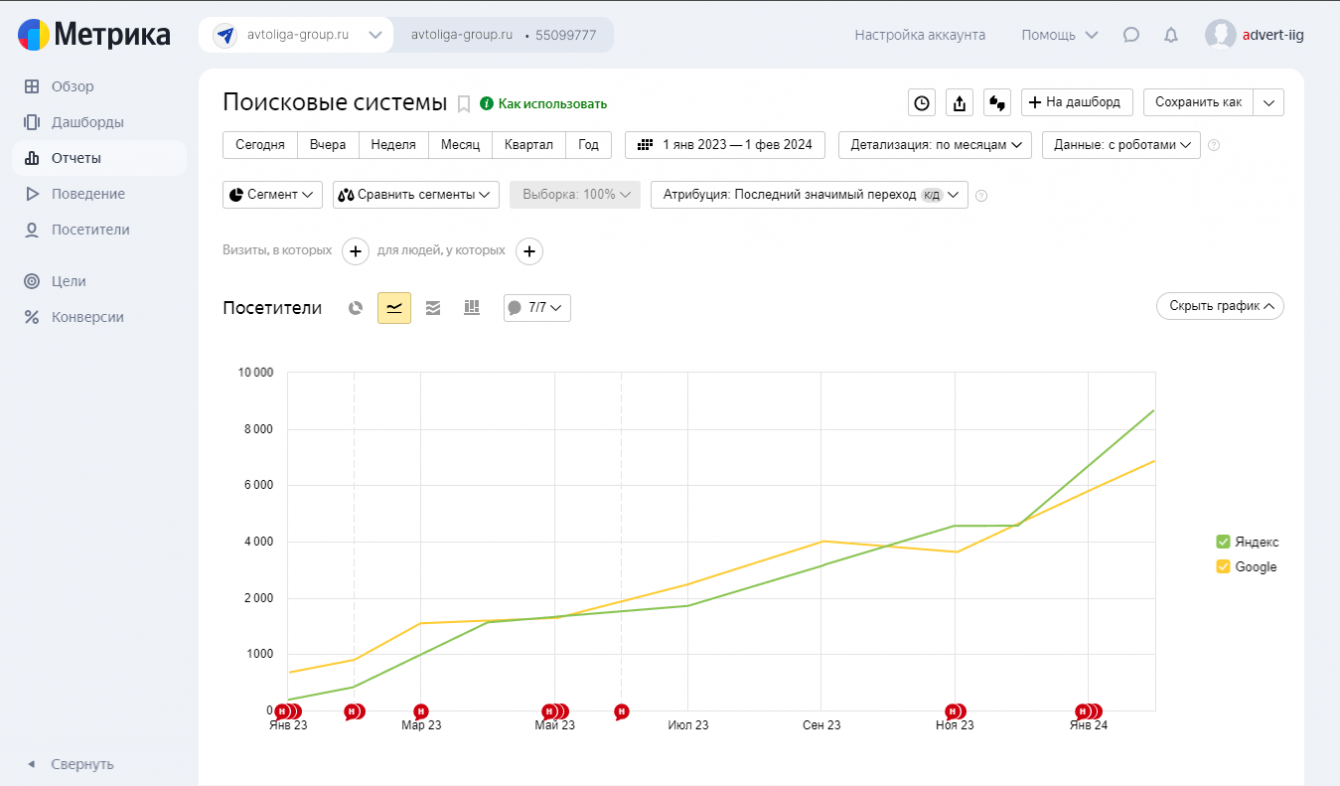Switch to the stacked area chart icon
The height and width of the screenshot is (786, 1340).
tap(433, 308)
